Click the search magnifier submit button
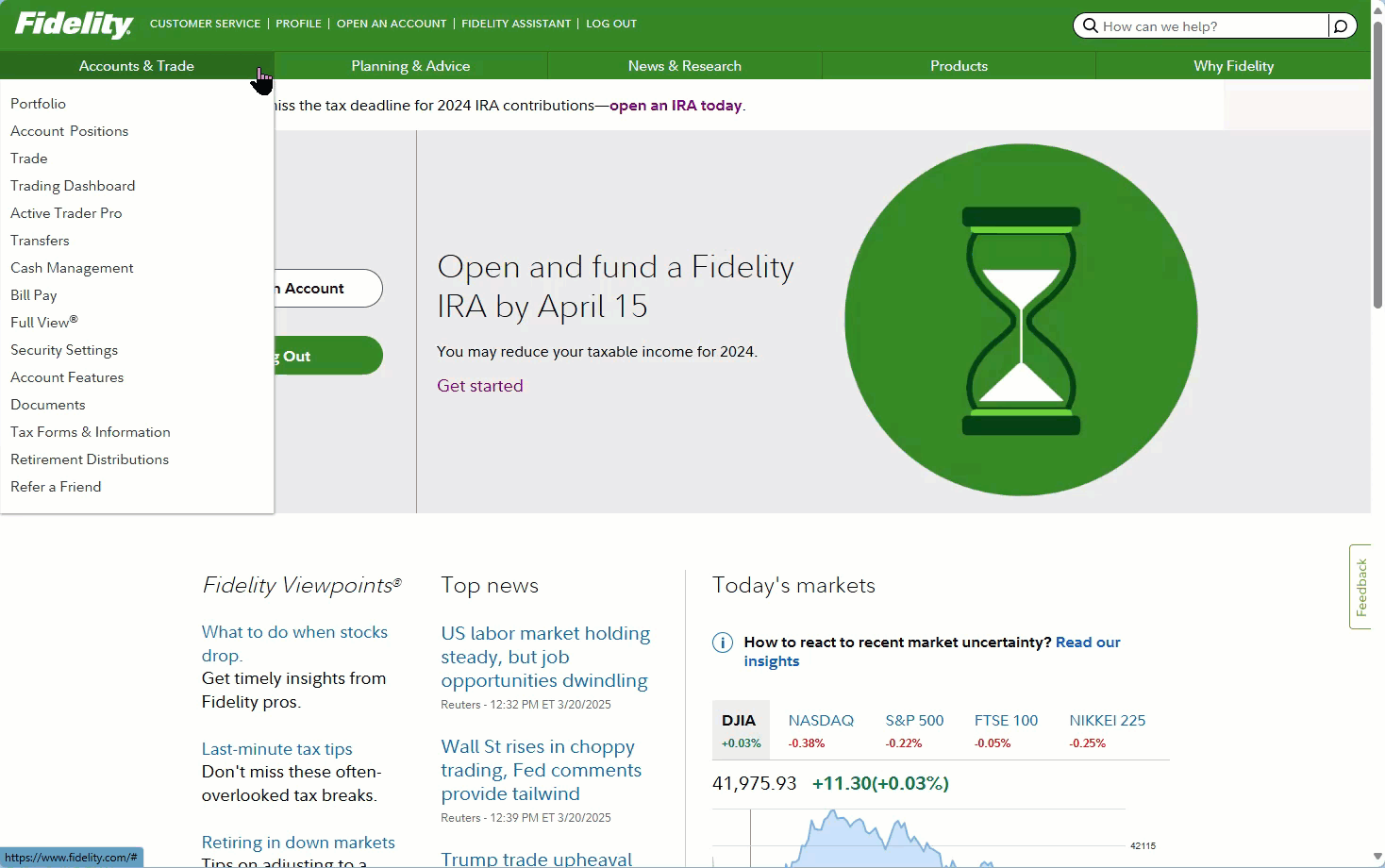The image size is (1385, 868). [x=1341, y=25]
